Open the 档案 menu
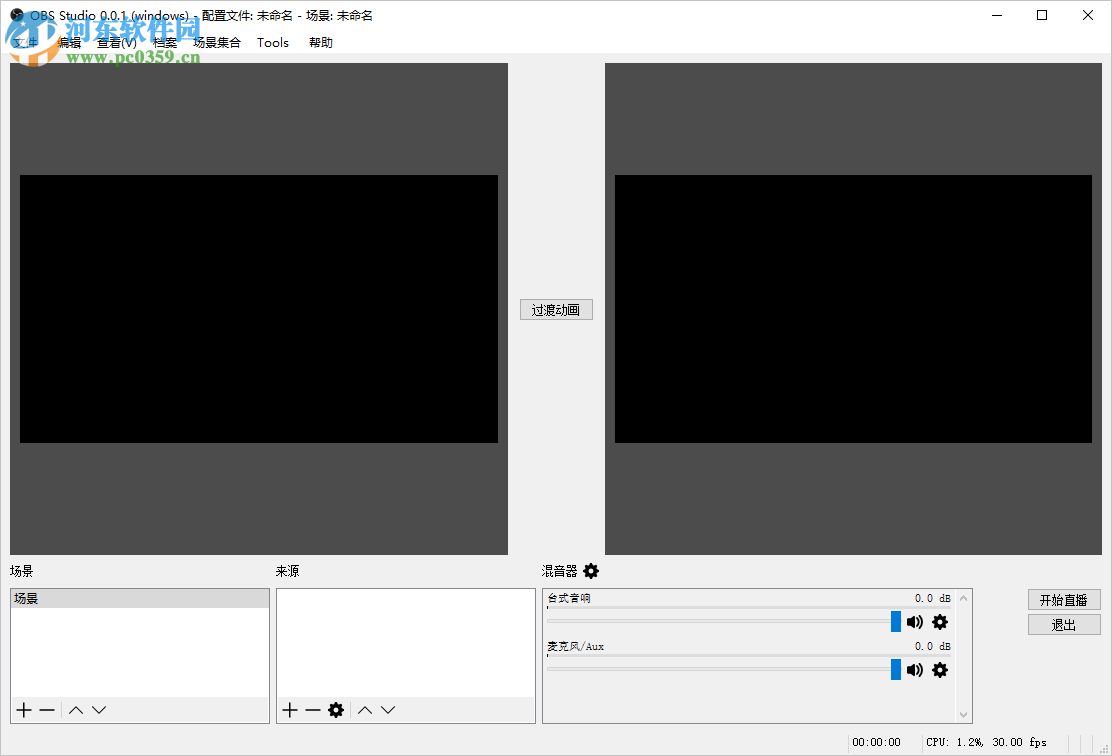 165,43
